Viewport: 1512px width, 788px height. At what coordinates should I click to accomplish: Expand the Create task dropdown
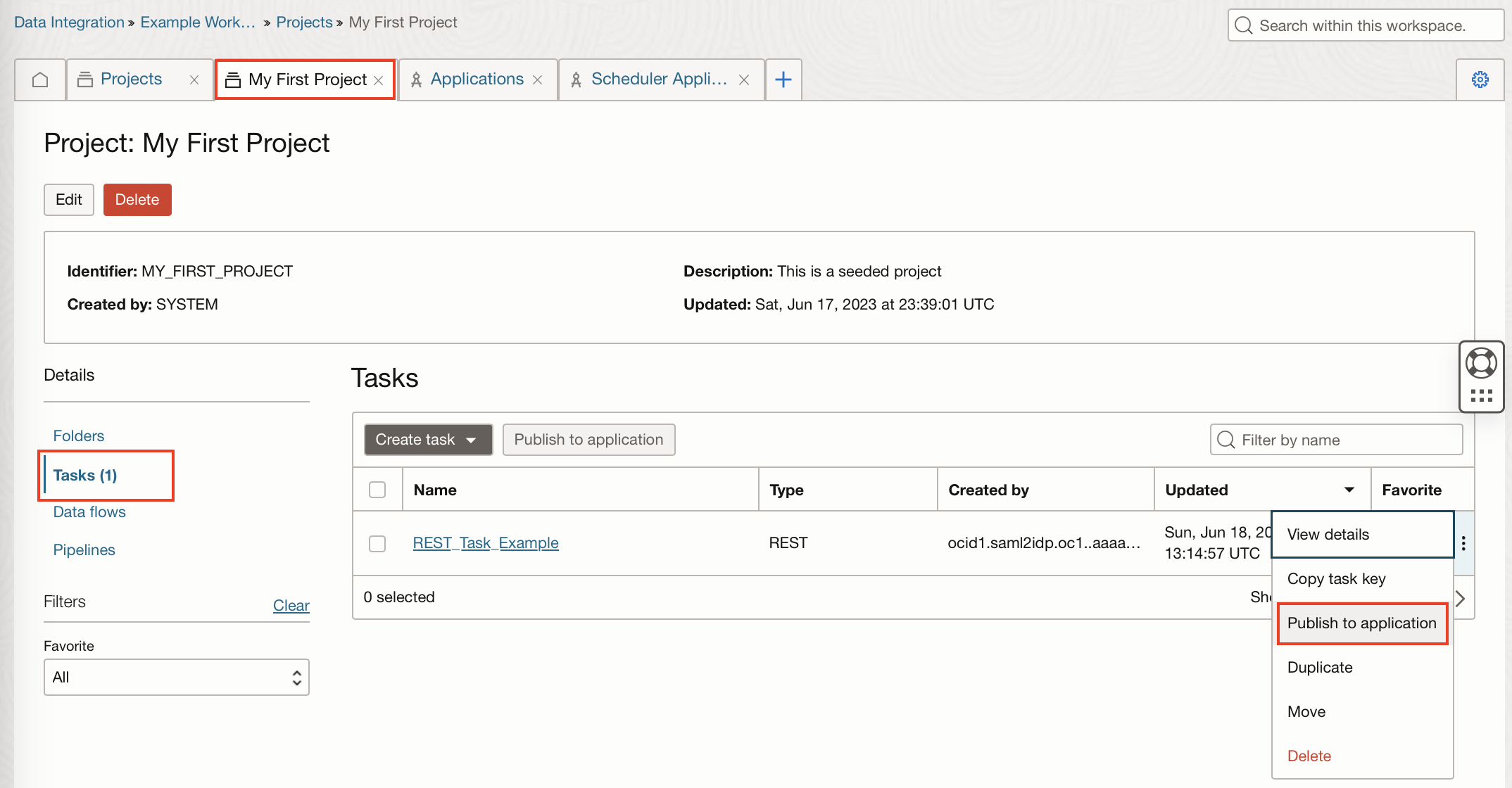[427, 440]
